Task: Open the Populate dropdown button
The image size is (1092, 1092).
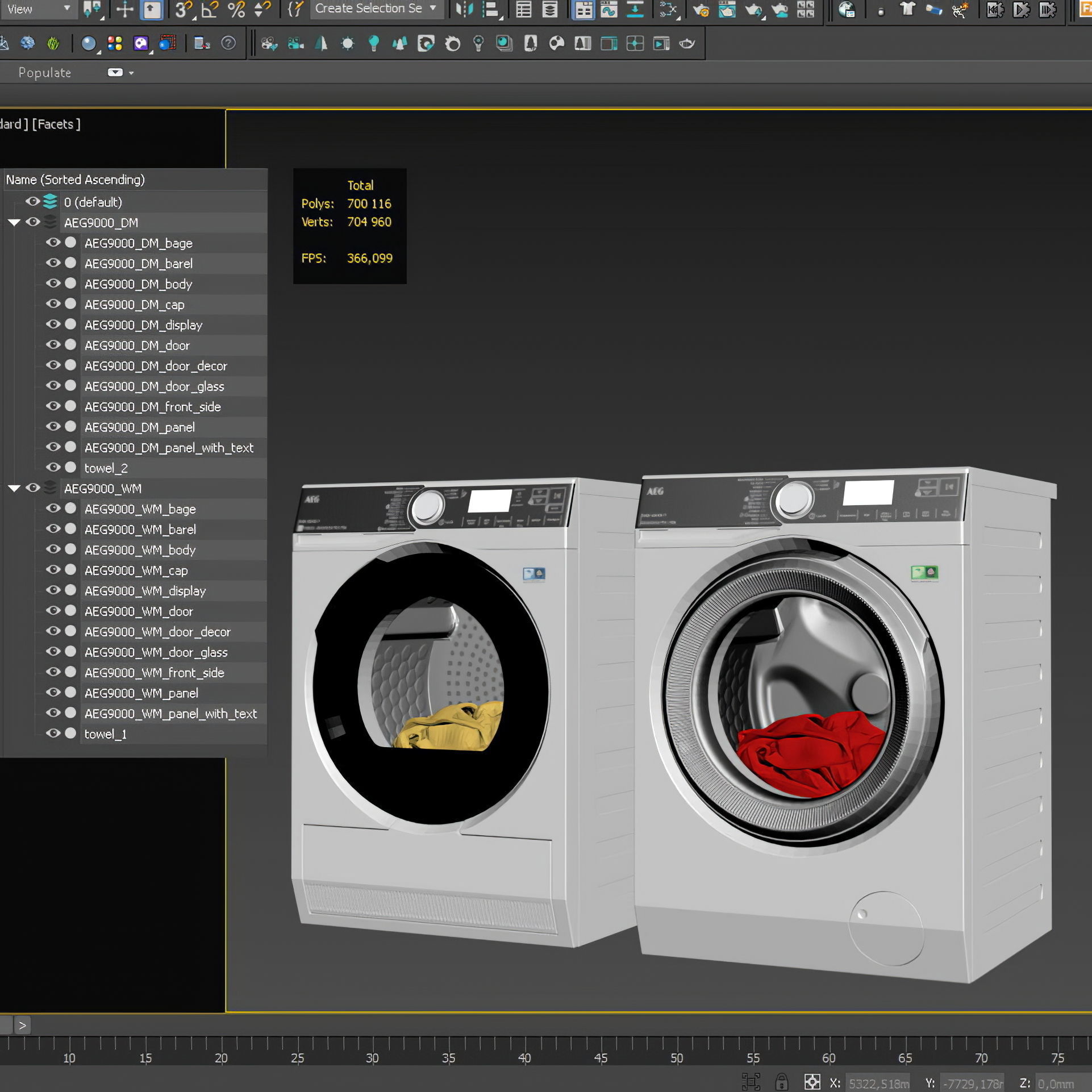Action: (x=115, y=72)
